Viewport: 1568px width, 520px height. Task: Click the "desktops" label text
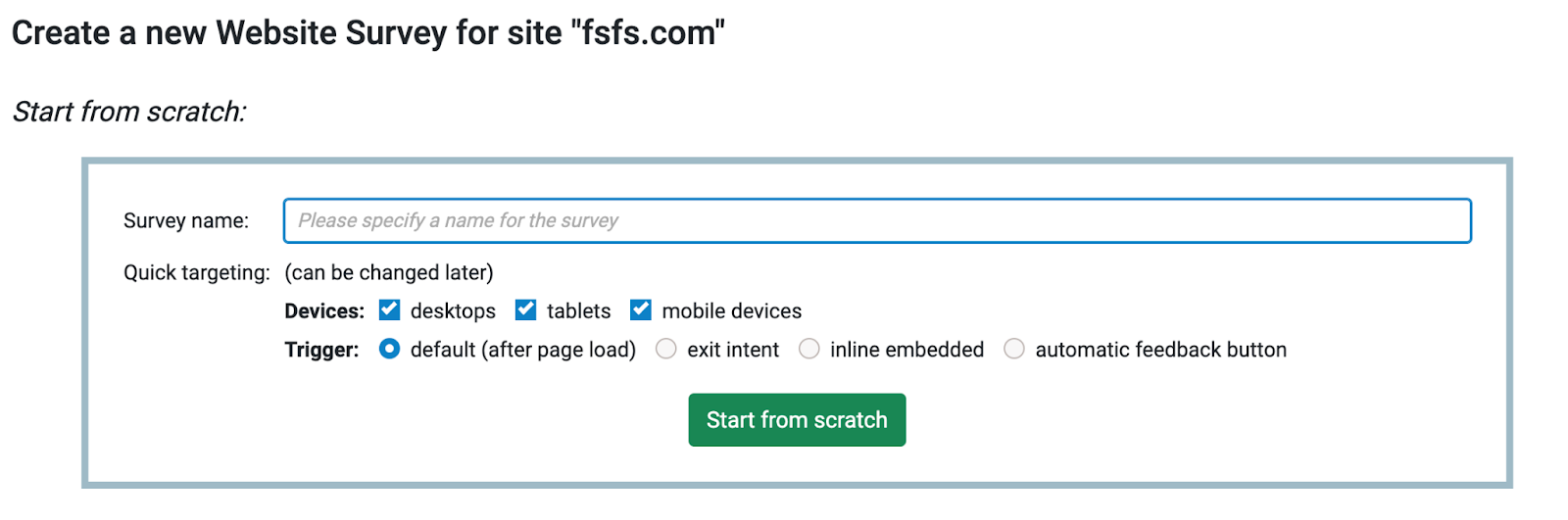click(453, 311)
